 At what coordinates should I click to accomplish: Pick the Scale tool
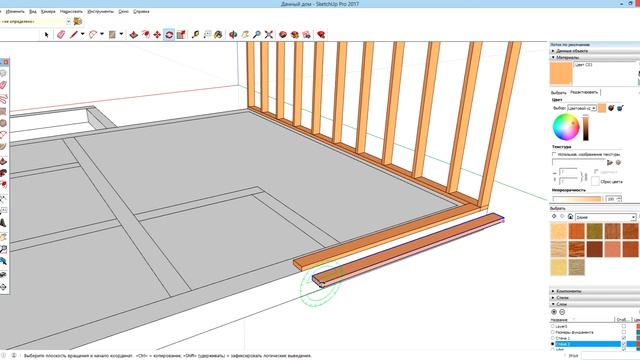181,35
